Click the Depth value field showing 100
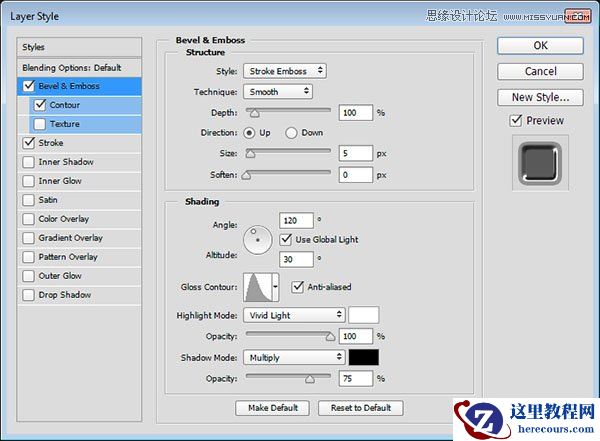Screen dimensions: 600x441 [x=355, y=113]
